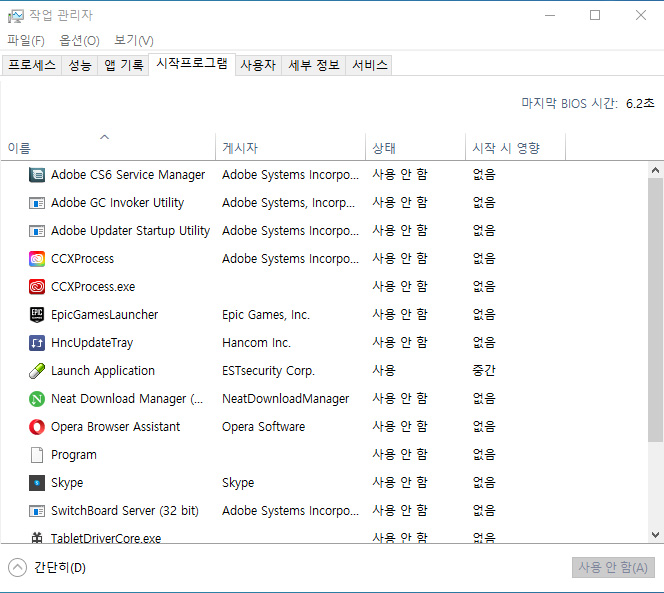Sort by the 이름 column header
Image resolution: width=664 pixels, height=593 pixels.
[108, 147]
